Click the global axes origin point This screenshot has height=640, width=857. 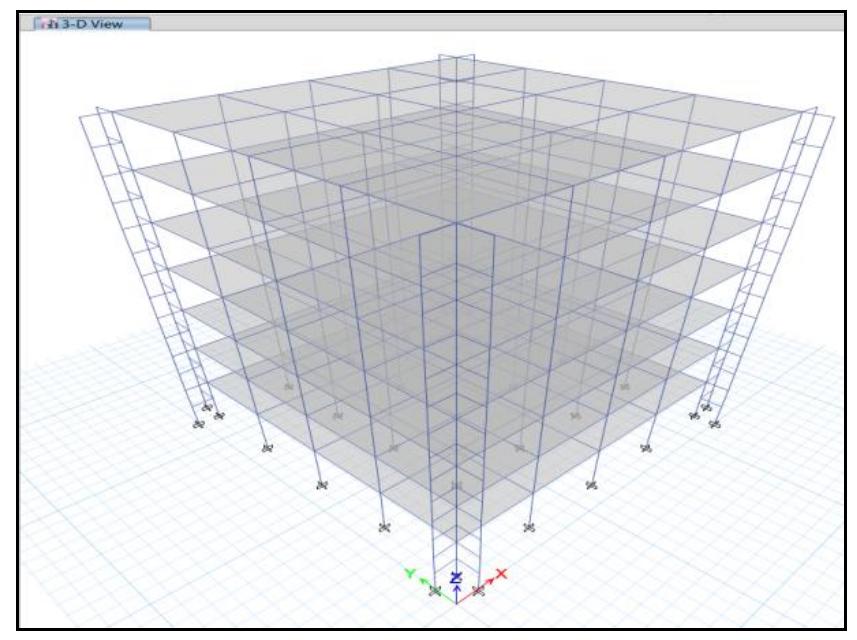456,603
